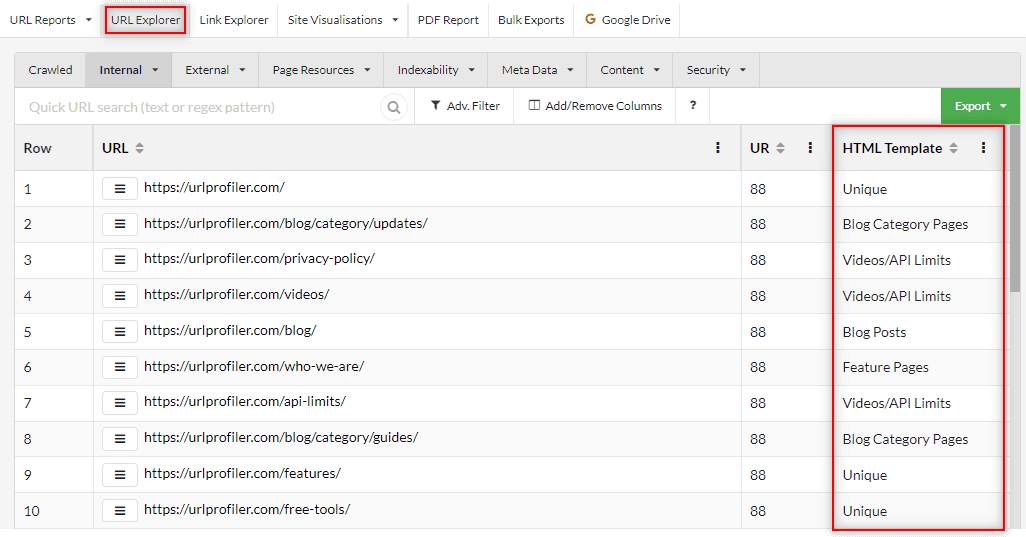Open HTML Template column three-dot options

(x=983, y=148)
